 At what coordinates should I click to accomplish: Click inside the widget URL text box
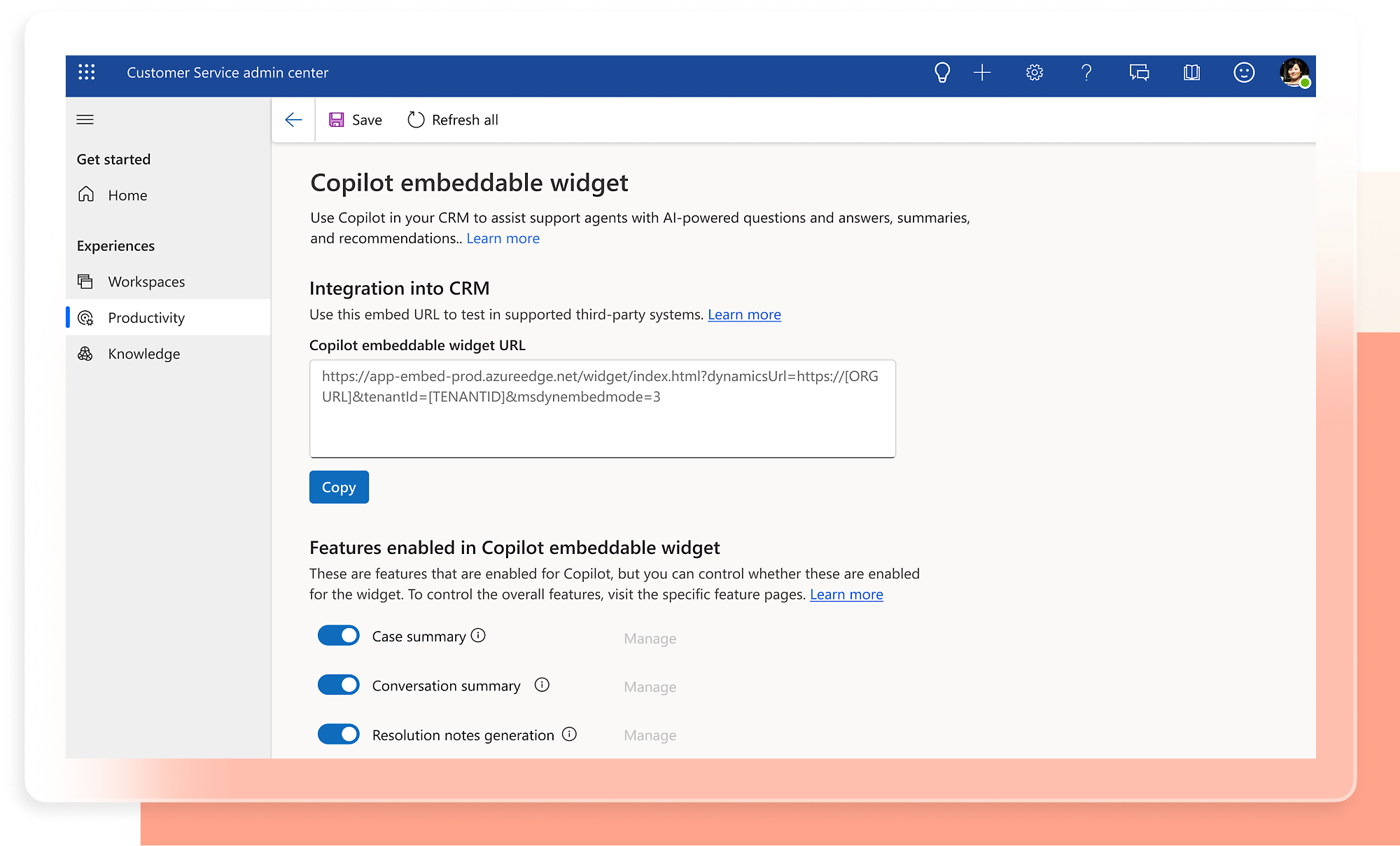point(602,409)
